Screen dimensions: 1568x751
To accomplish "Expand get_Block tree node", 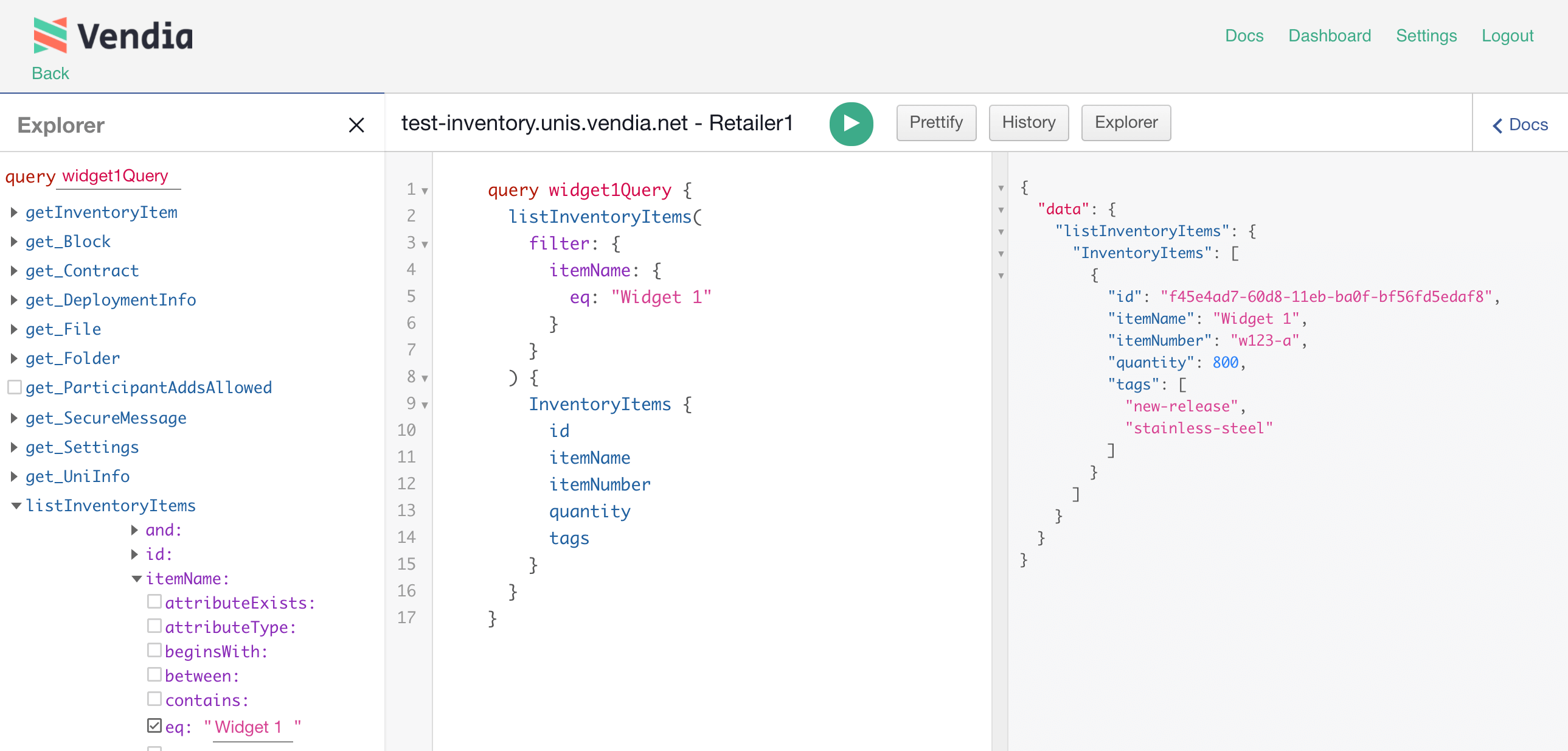I will (14, 242).
